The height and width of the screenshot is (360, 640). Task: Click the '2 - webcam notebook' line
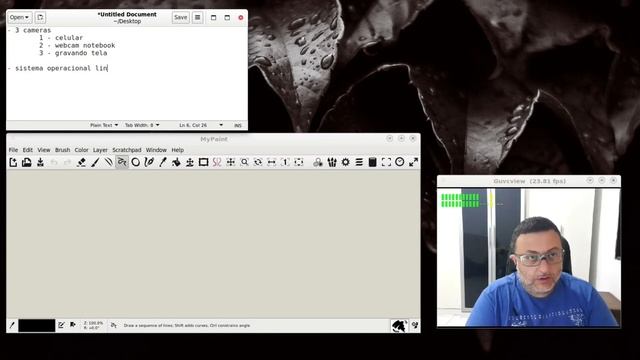tap(77, 45)
